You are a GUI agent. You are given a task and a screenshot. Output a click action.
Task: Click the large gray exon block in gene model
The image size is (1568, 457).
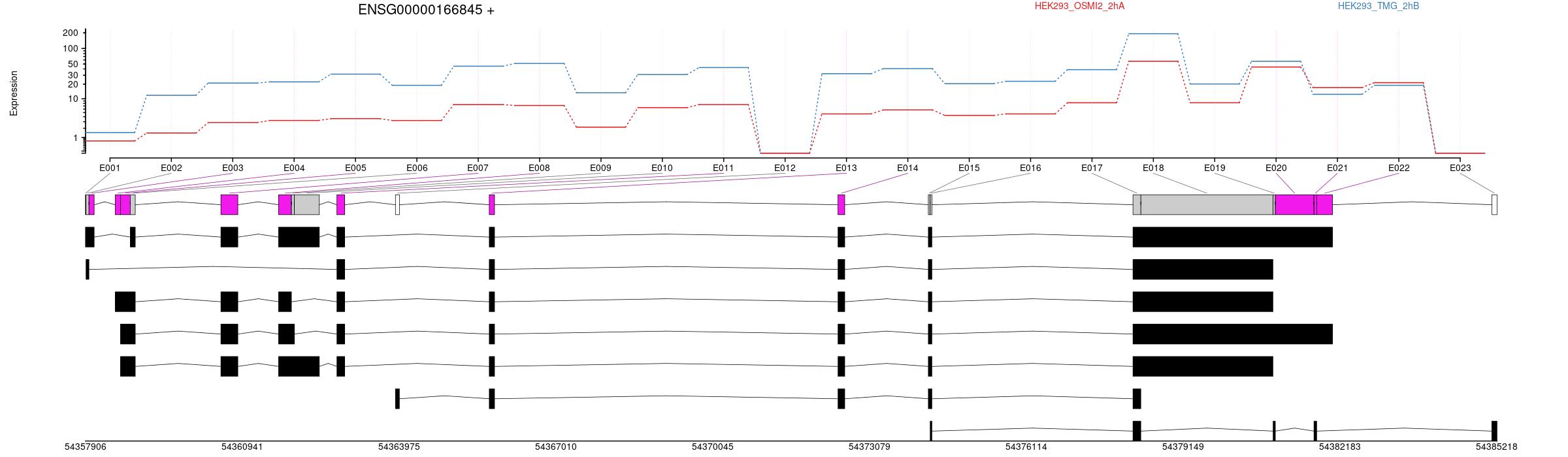[1207, 204]
